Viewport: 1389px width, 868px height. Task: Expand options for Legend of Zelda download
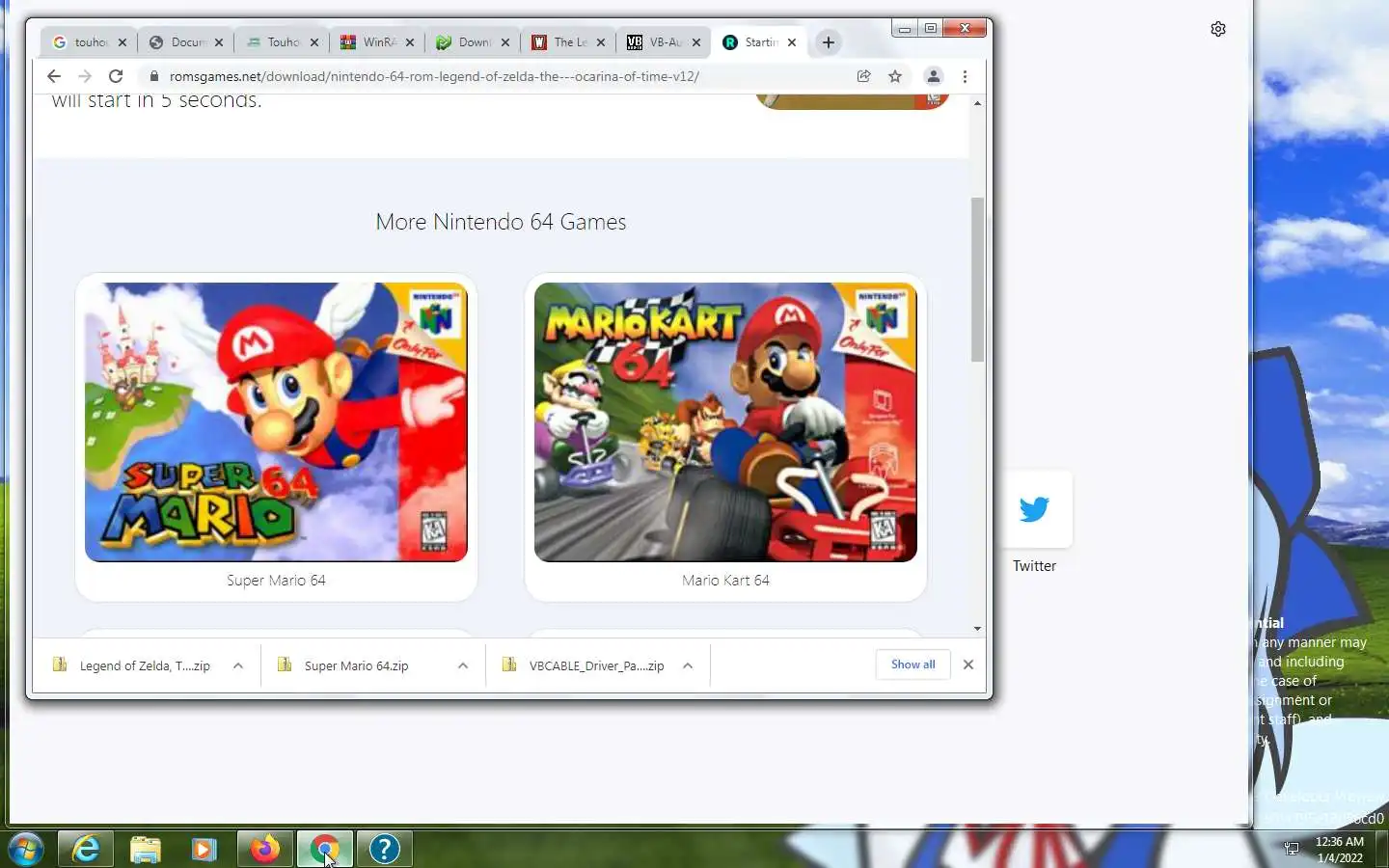point(238,665)
